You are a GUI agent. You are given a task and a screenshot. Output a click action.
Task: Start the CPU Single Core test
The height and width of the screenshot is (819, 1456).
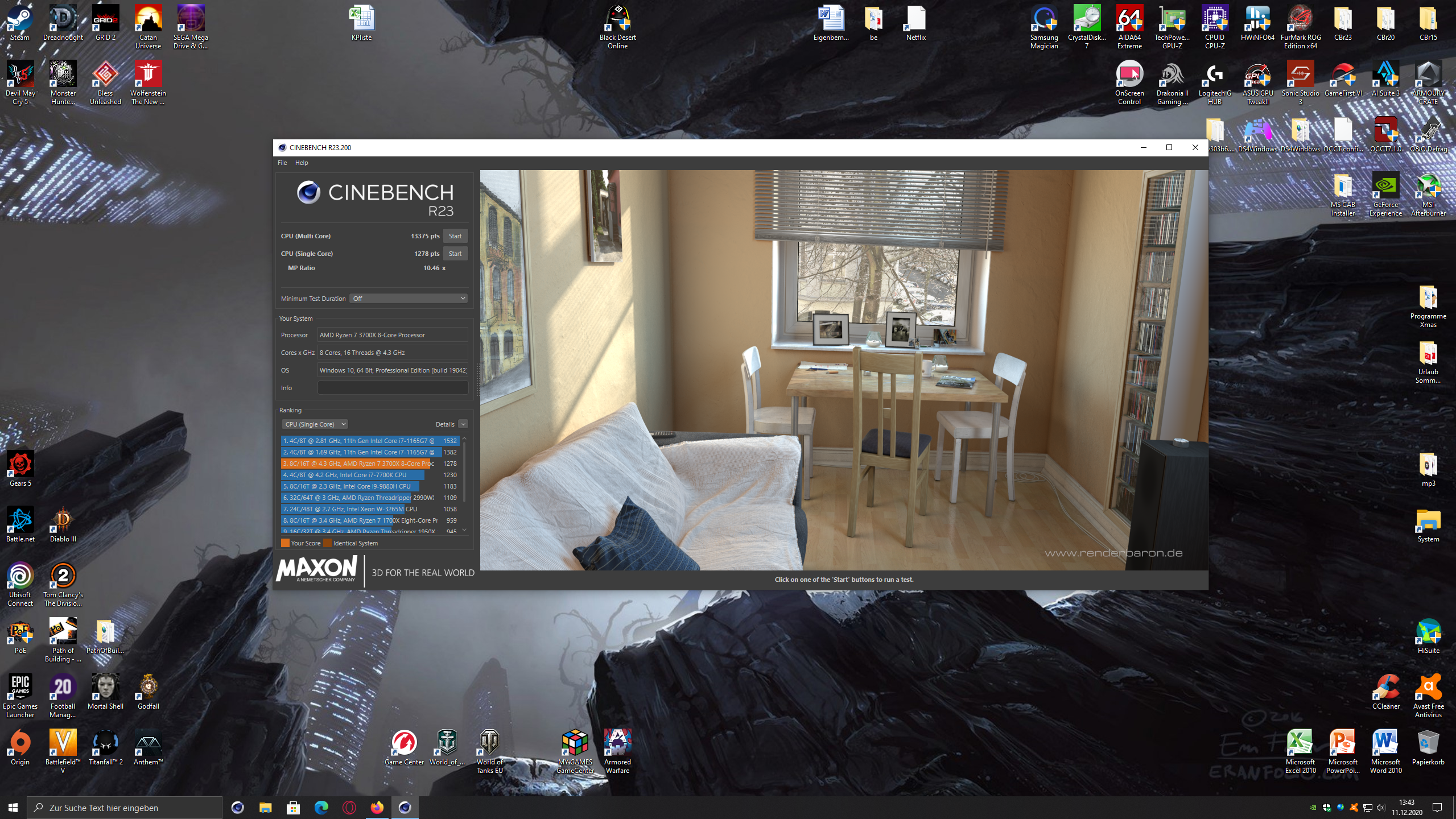tap(455, 254)
